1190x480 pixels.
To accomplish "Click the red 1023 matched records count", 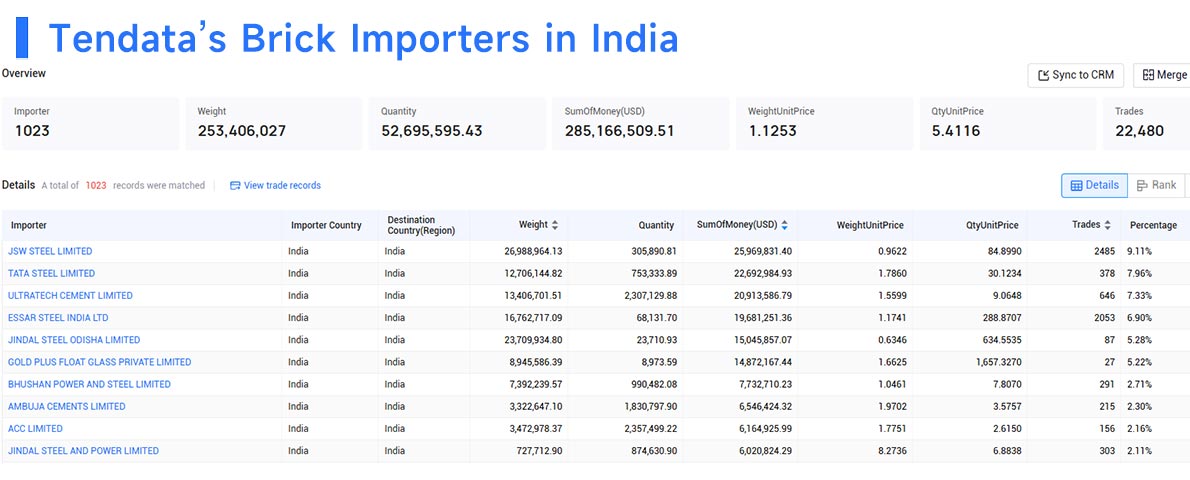I will coord(96,185).
